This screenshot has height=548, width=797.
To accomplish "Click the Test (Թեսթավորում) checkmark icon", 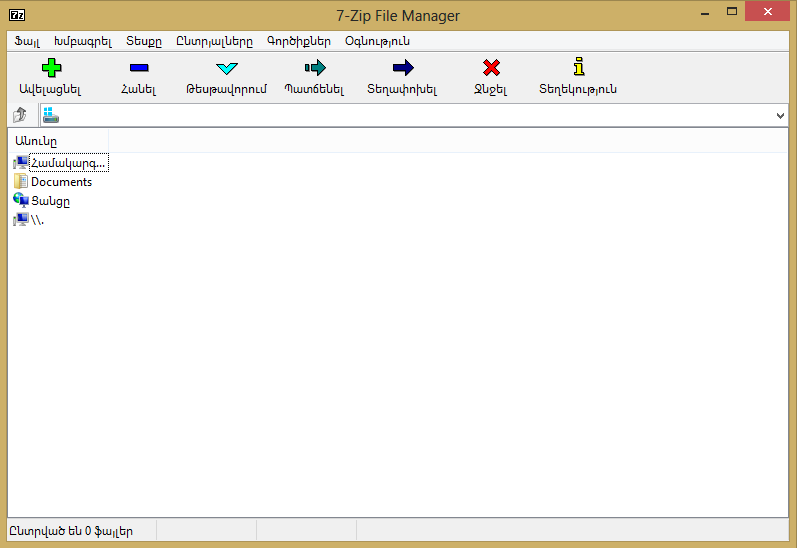I will pyautogui.click(x=227, y=68).
